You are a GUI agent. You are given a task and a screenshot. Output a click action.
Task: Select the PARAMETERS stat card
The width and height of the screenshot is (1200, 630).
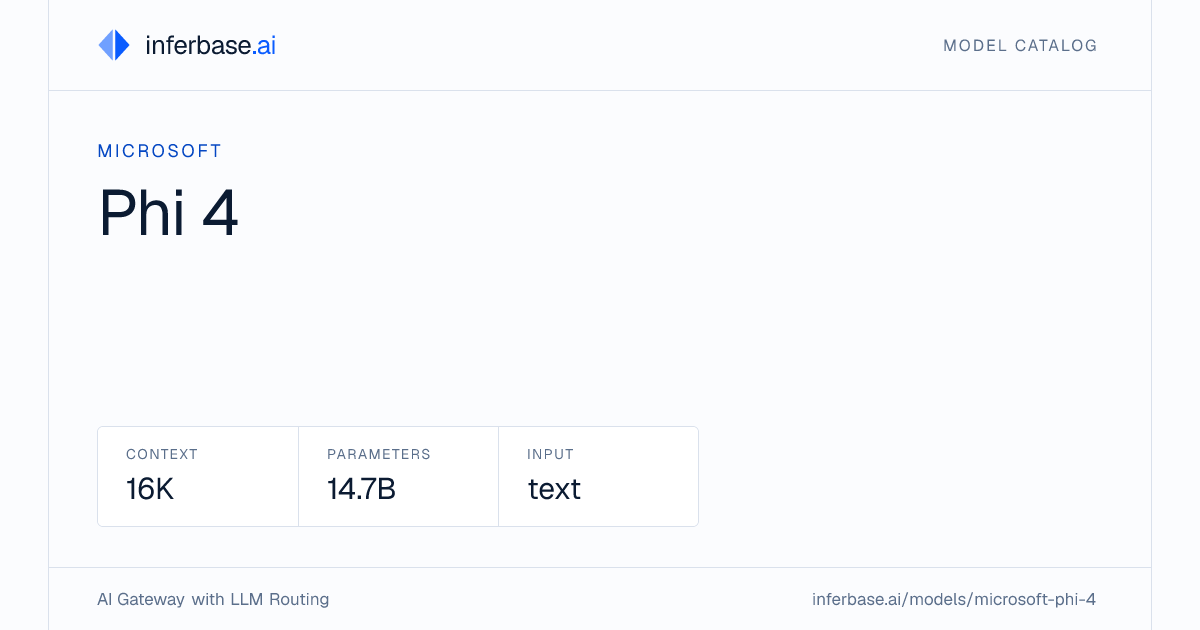(398, 476)
